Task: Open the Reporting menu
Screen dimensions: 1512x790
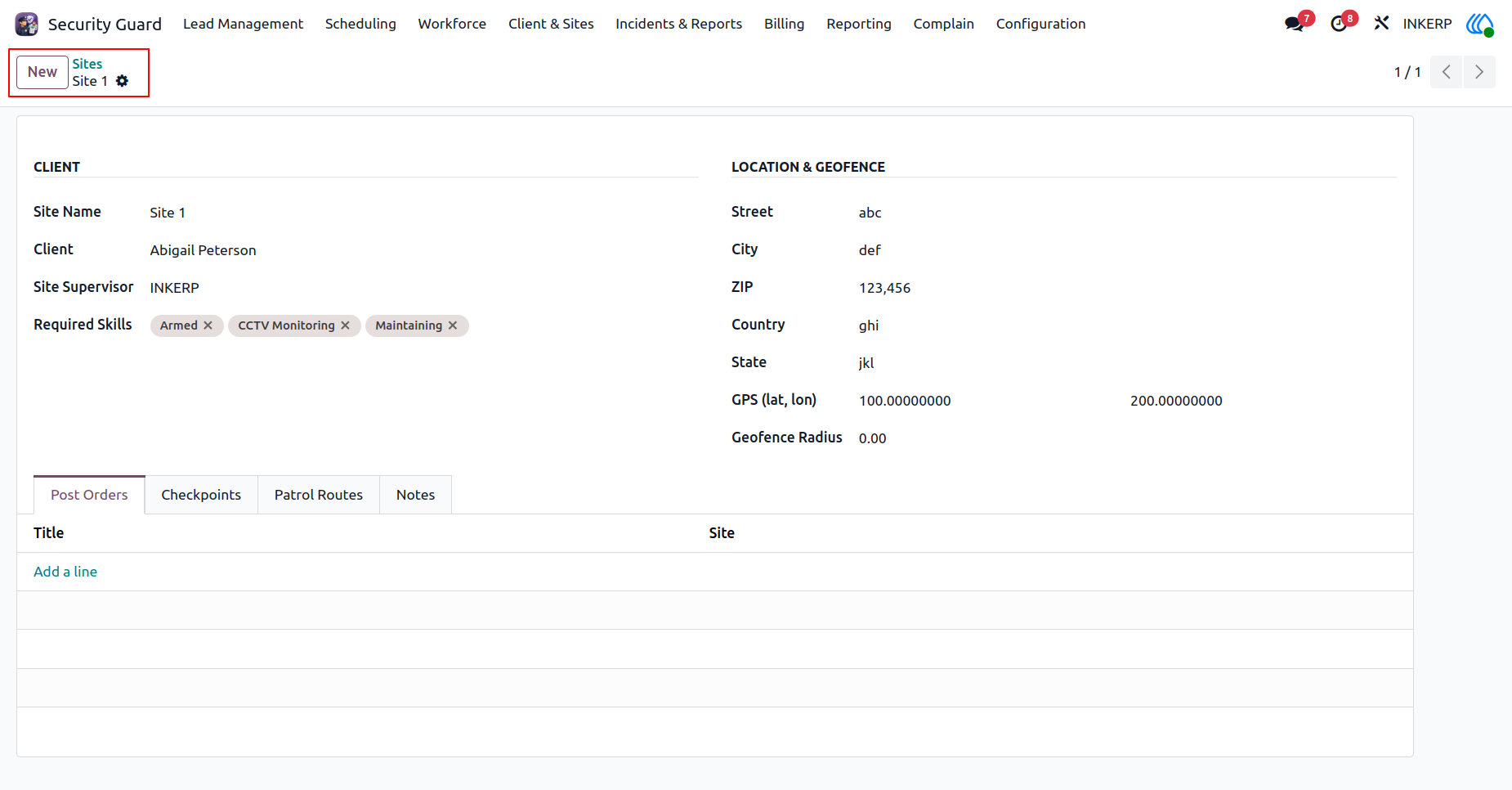Action: (x=858, y=24)
